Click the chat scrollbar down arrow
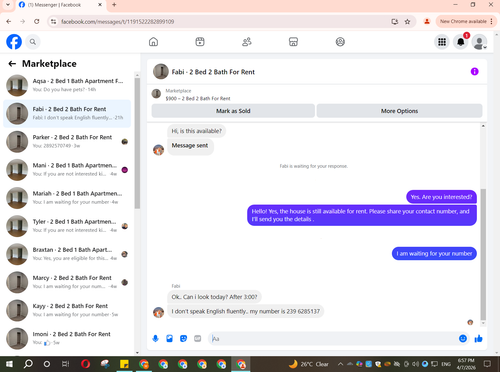The height and width of the screenshot is (372, 500). (x=483, y=323)
